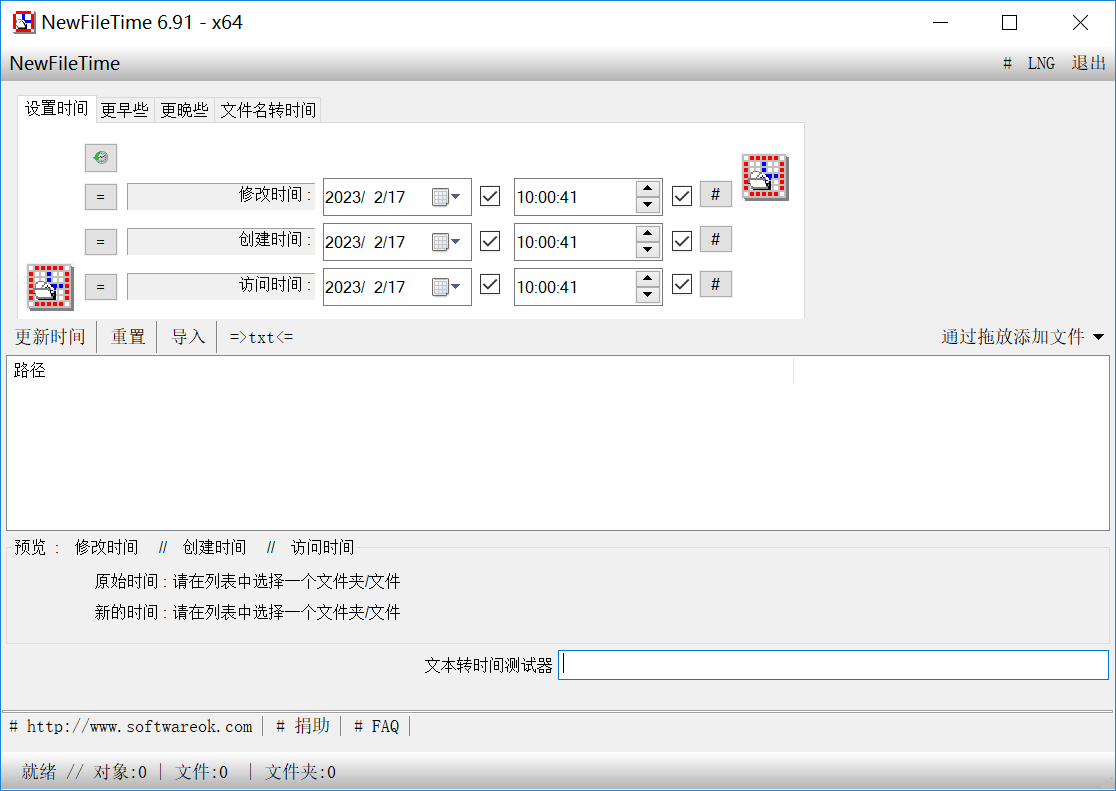The width and height of the screenshot is (1116, 791).
Task: Click 退出 to exit the program
Action: pyautogui.click(x=1088, y=63)
